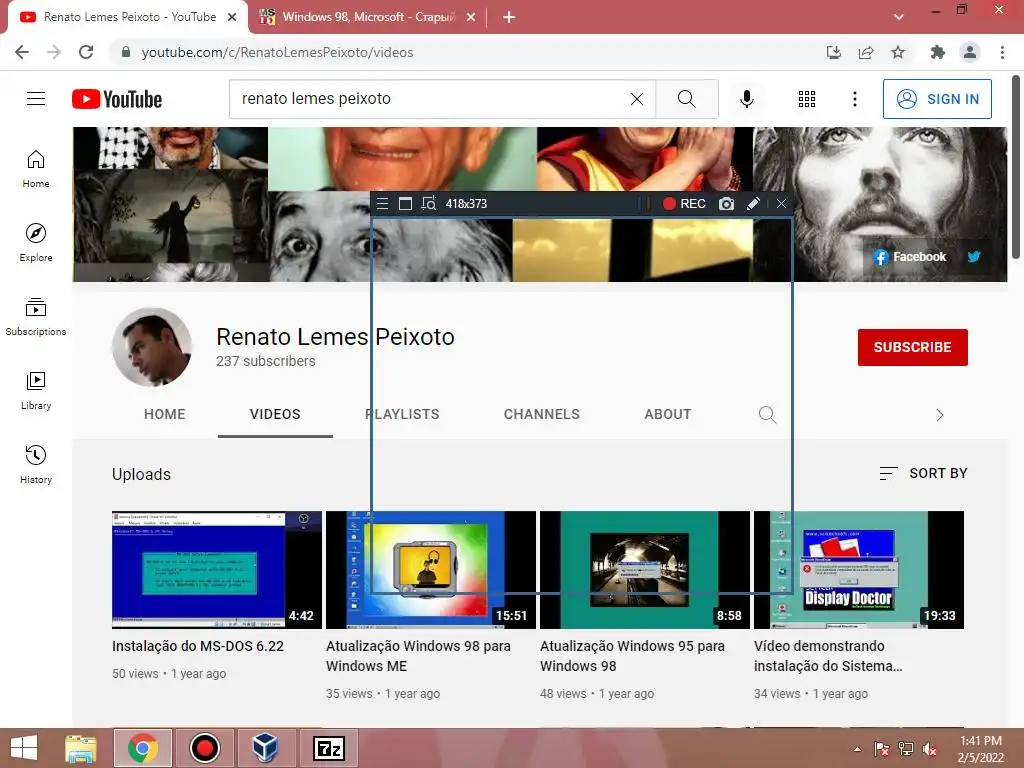Switch to the PLAYLISTS tab

pos(402,414)
